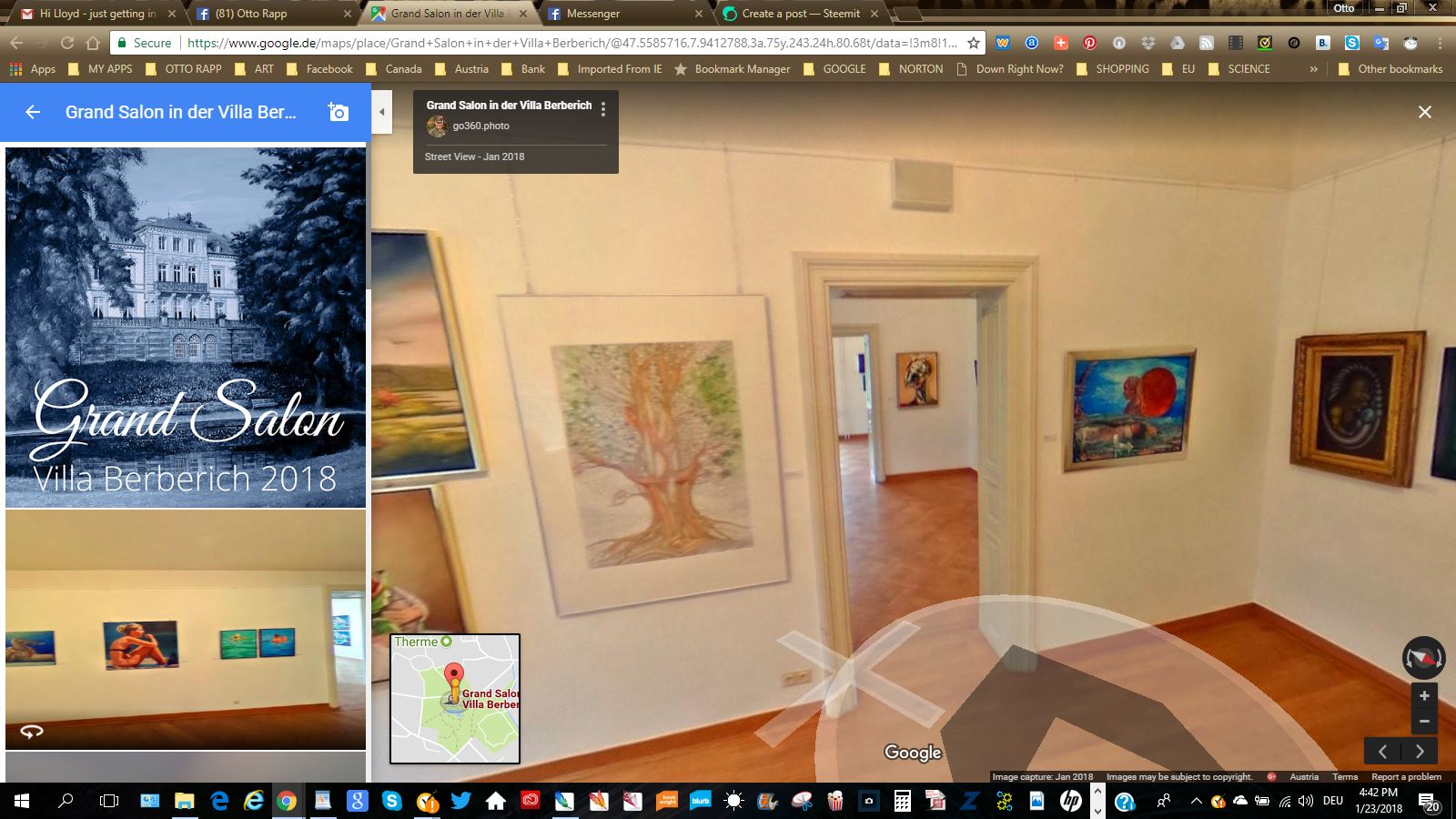The height and width of the screenshot is (819, 1456).
Task: Zoom out with the minus button
Action: click(x=1424, y=722)
